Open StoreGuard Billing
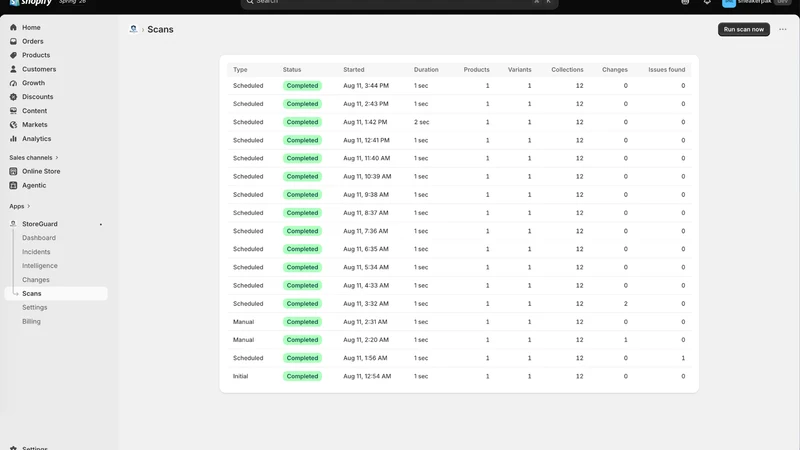Screen dimensions: 800x450 [31, 321]
